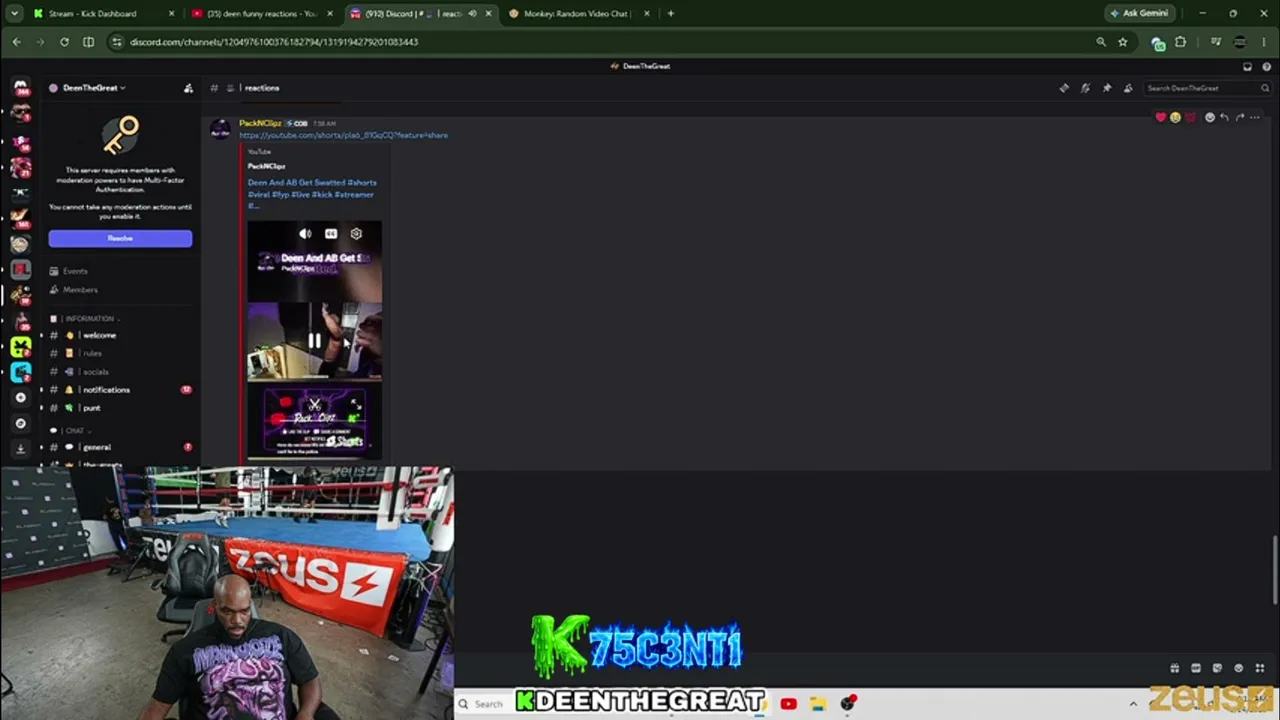The image size is (1280, 720).
Task: Open File Explorer from taskbar
Action: [x=818, y=704]
